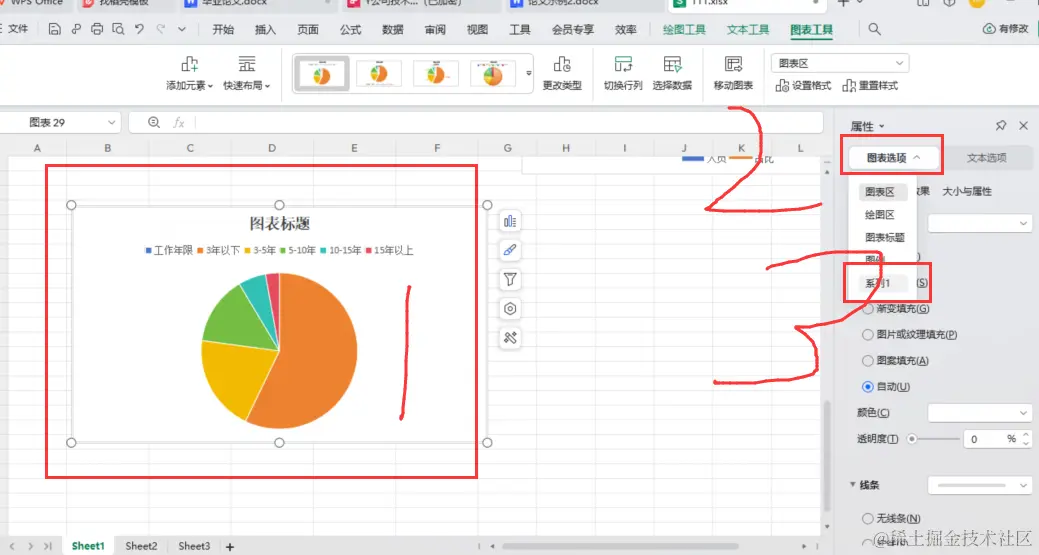Screen dimensions: 1039x555
Task: Redo the last action
Action: [x=161, y=29]
